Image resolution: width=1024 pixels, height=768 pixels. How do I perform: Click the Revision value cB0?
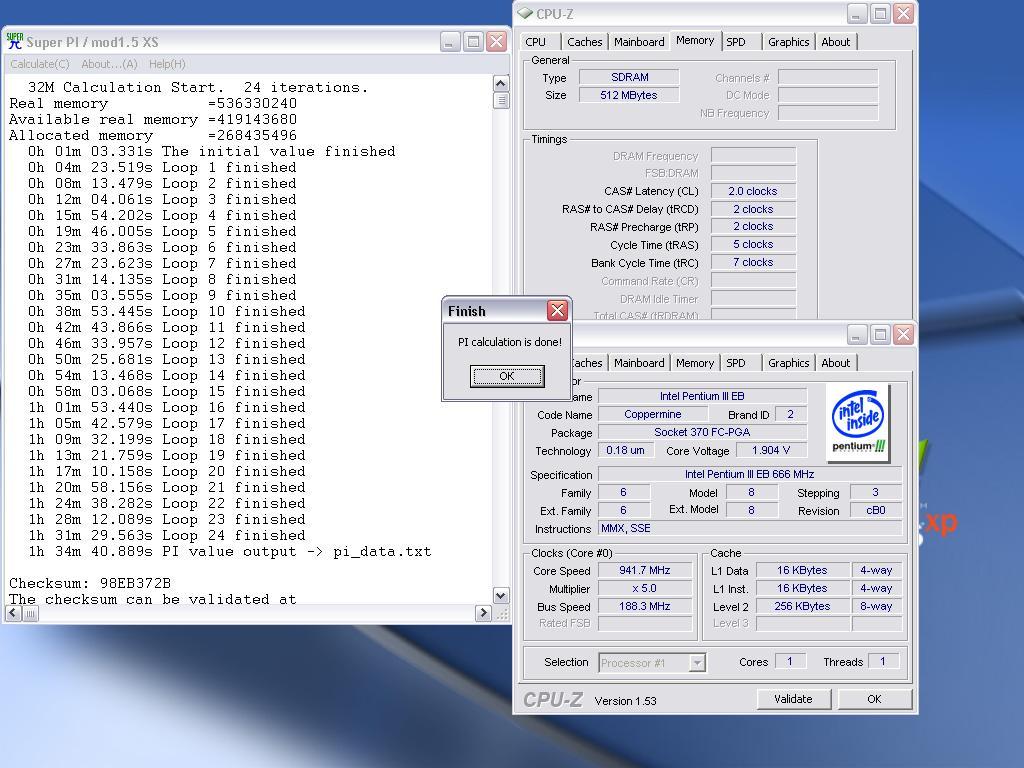(x=875, y=511)
